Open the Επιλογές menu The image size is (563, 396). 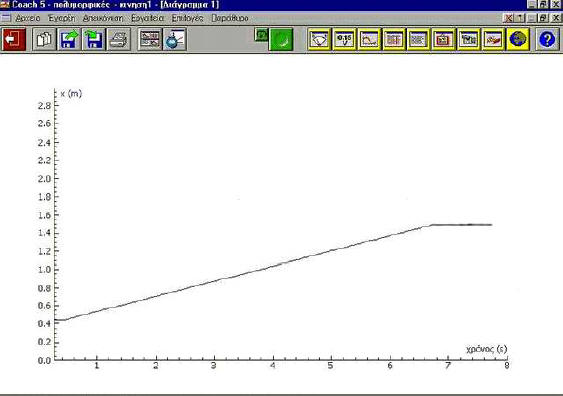187,18
